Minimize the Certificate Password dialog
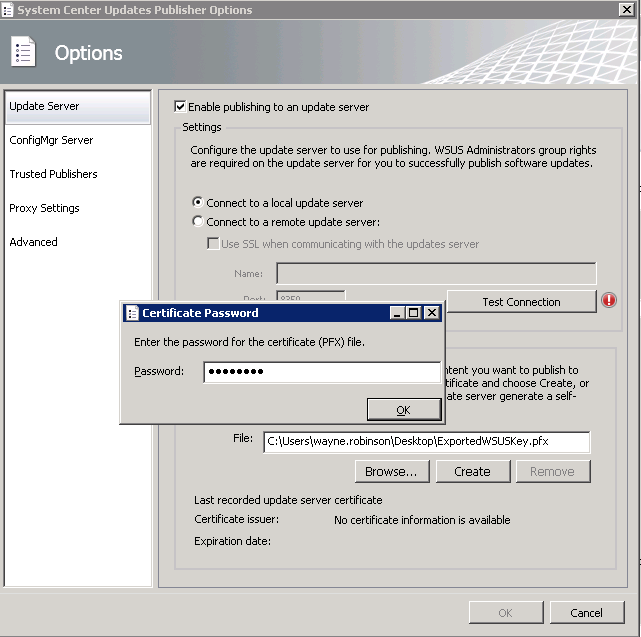The image size is (641, 637). (397, 313)
